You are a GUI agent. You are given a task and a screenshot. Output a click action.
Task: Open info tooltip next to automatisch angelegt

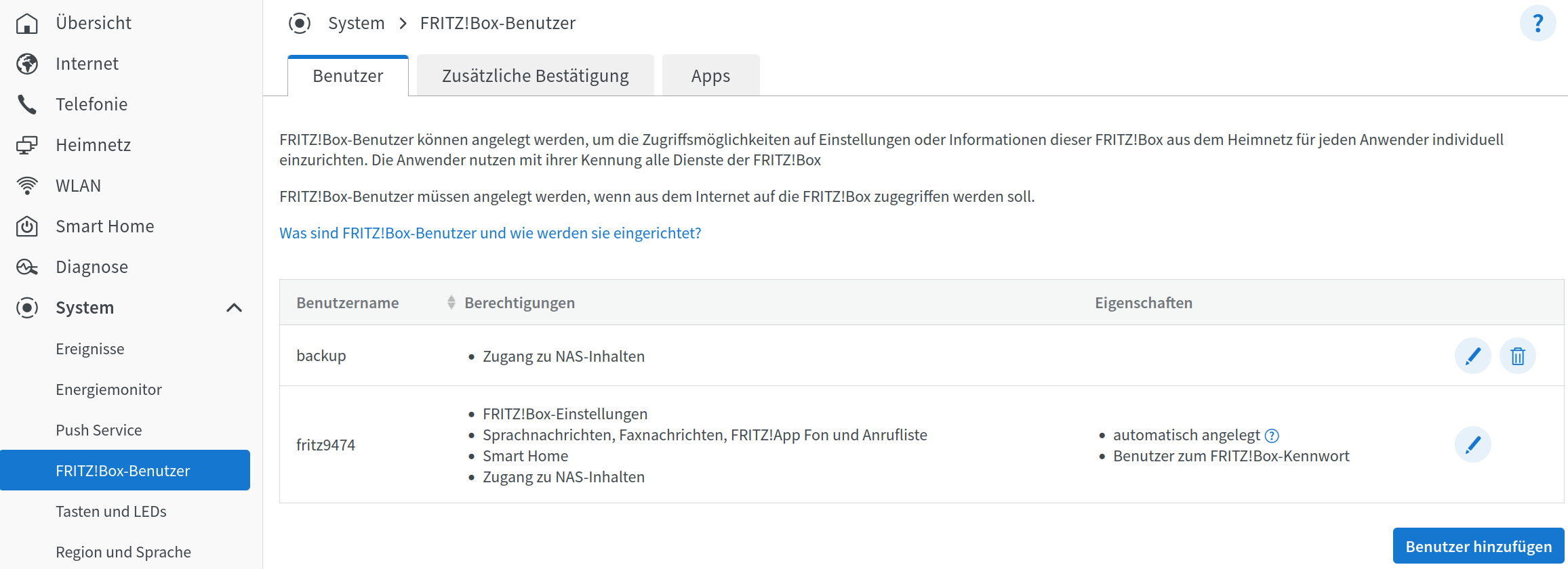(1272, 436)
